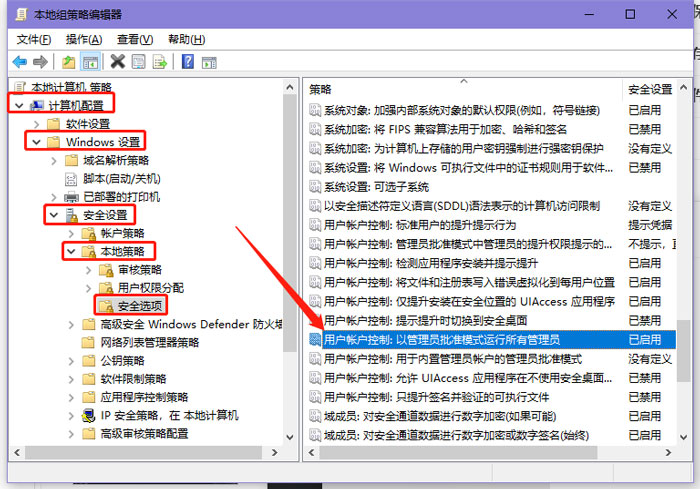The height and width of the screenshot is (489, 700).
Task: Toggle the show/hide console tree icon
Action: click(90, 62)
